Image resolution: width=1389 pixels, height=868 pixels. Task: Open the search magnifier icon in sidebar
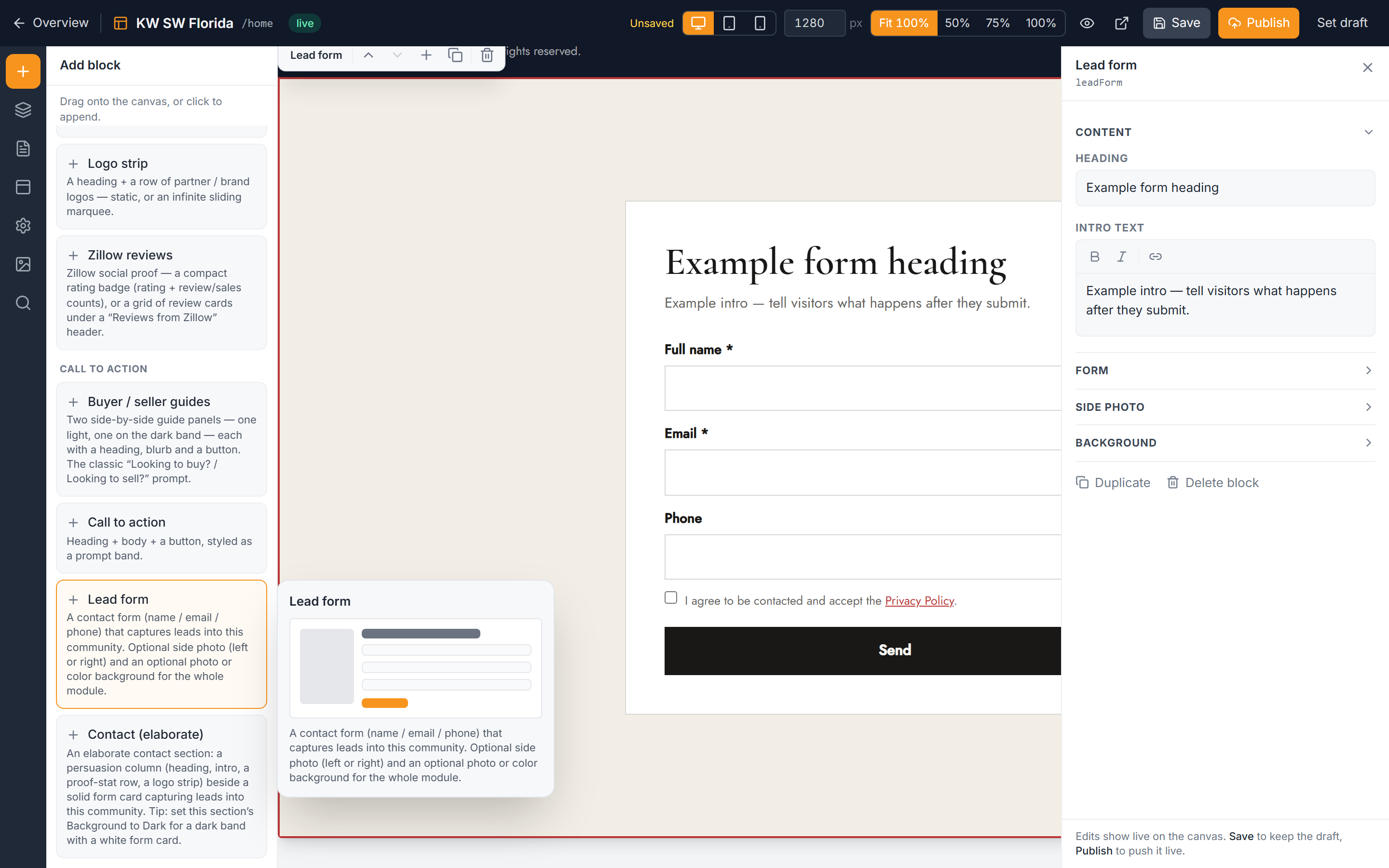tap(23, 302)
